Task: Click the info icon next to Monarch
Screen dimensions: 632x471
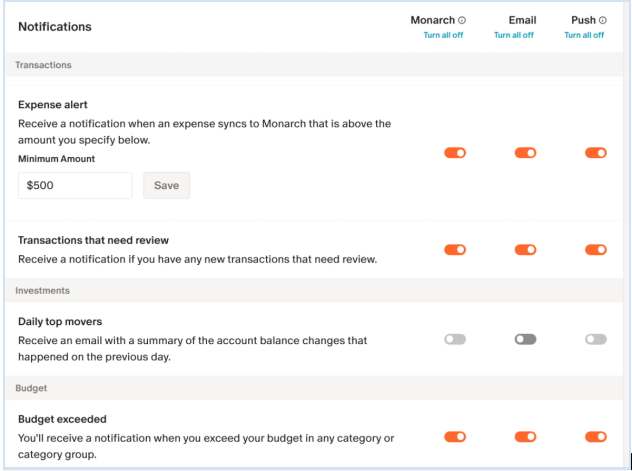Action: (x=462, y=20)
